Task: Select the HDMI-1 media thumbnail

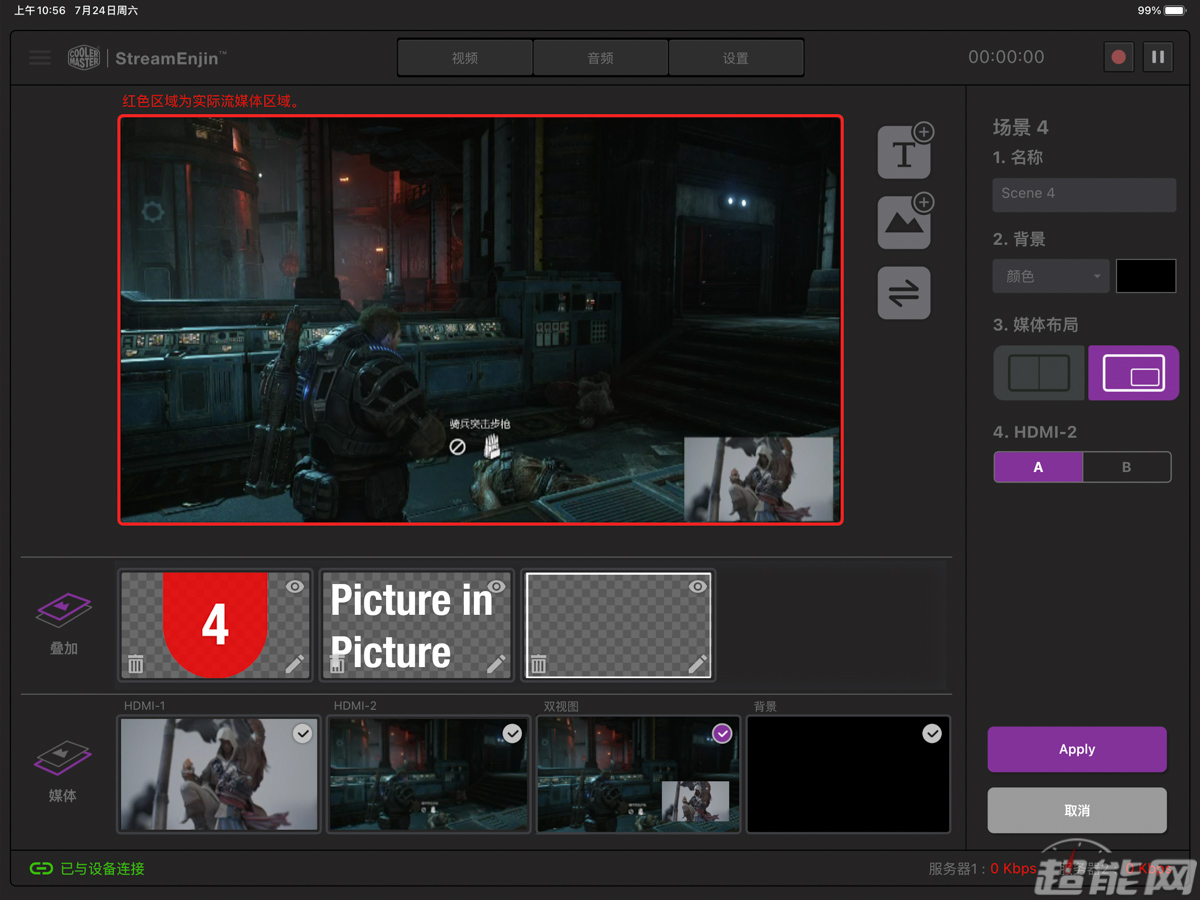Action: [x=219, y=774]
